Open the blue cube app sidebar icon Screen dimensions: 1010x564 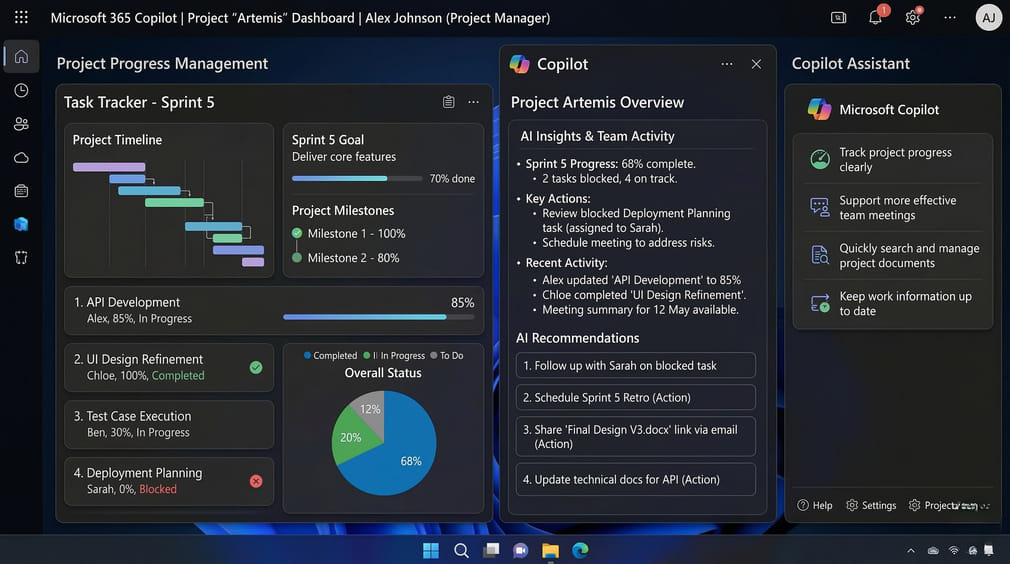click(x=21, y=224)
